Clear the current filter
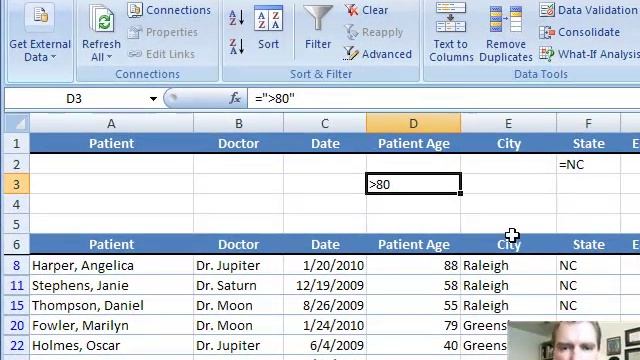 point(366,10)
